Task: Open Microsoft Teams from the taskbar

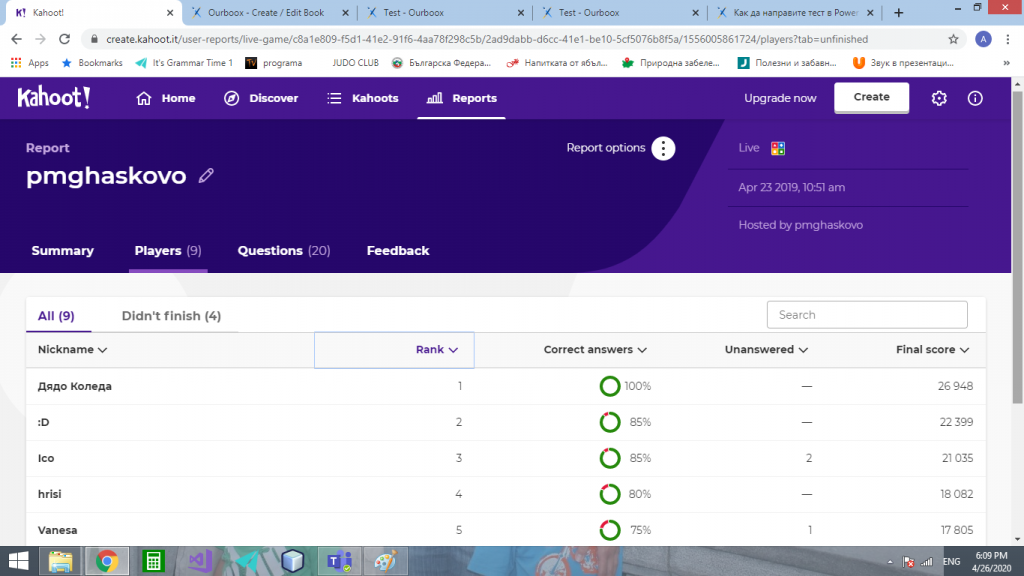Action: pyautogui.click(x=339, y=561)
